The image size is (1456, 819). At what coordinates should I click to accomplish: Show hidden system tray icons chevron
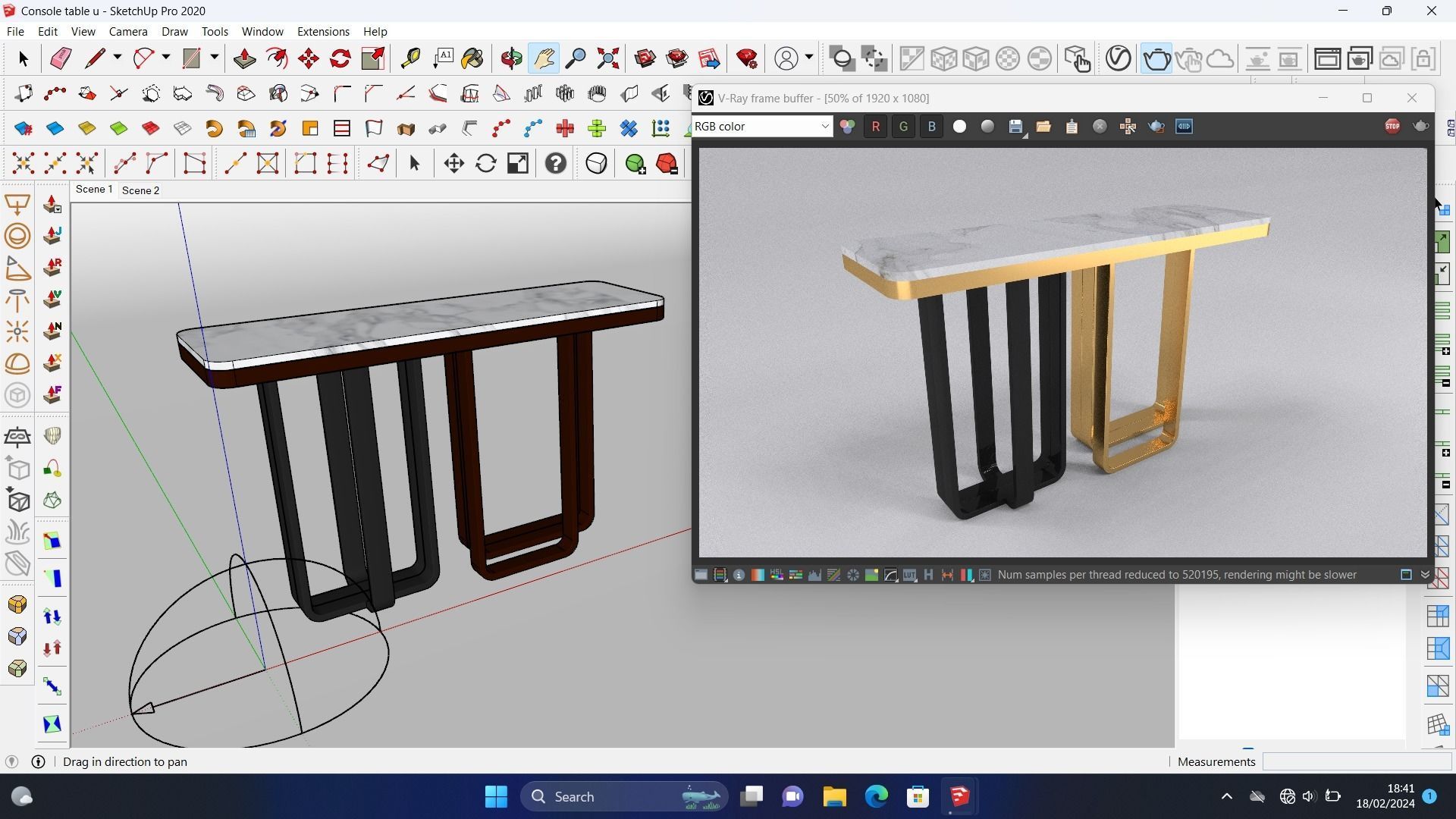[x=1226, y=796]
